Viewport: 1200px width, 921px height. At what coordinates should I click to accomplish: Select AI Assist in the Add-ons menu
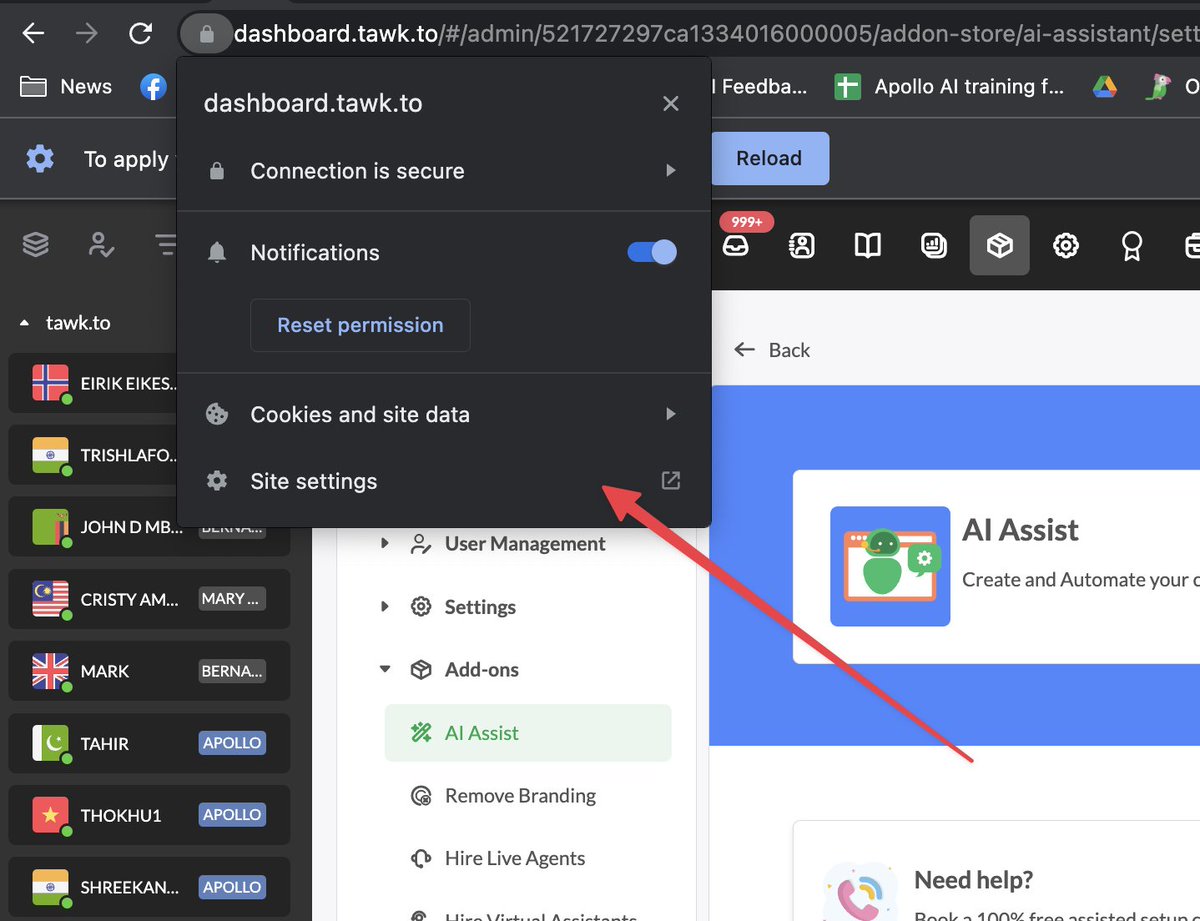[528, 733]
